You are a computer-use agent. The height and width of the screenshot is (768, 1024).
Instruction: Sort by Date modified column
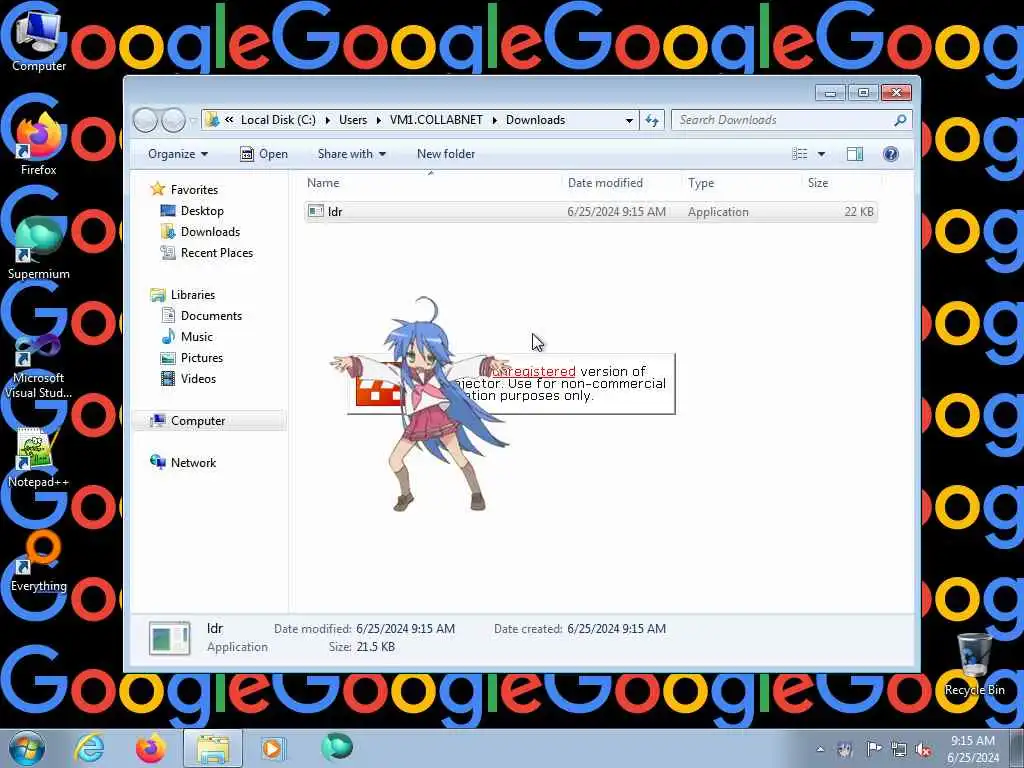pos(621,183)
